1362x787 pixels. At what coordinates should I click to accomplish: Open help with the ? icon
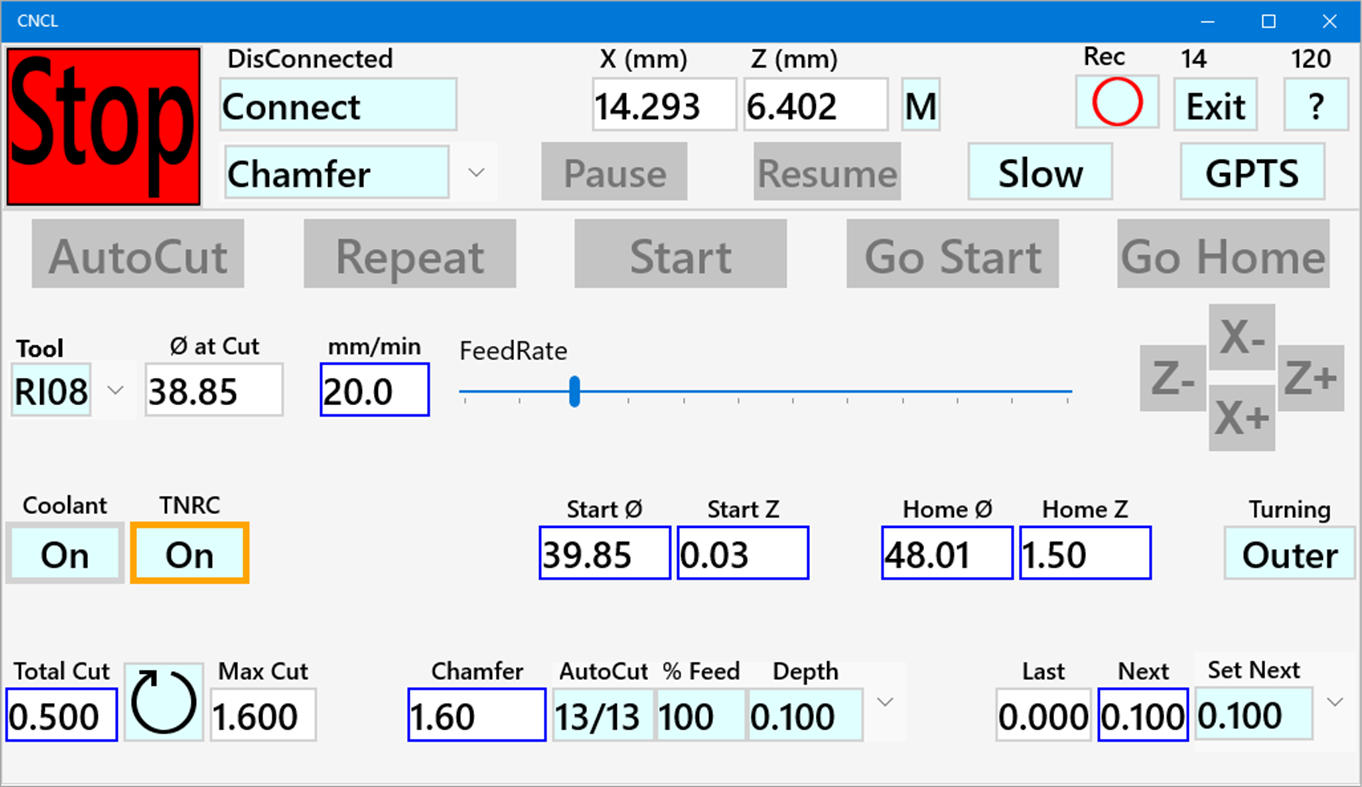(1316, 104)
